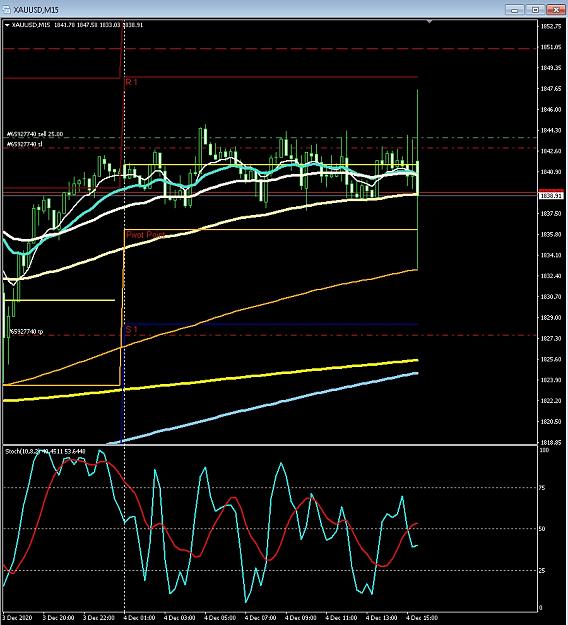Minimize the XAUUSD,M15 chart window
The width and height of the screenshot is (568, 625).
tap(514, 10)
